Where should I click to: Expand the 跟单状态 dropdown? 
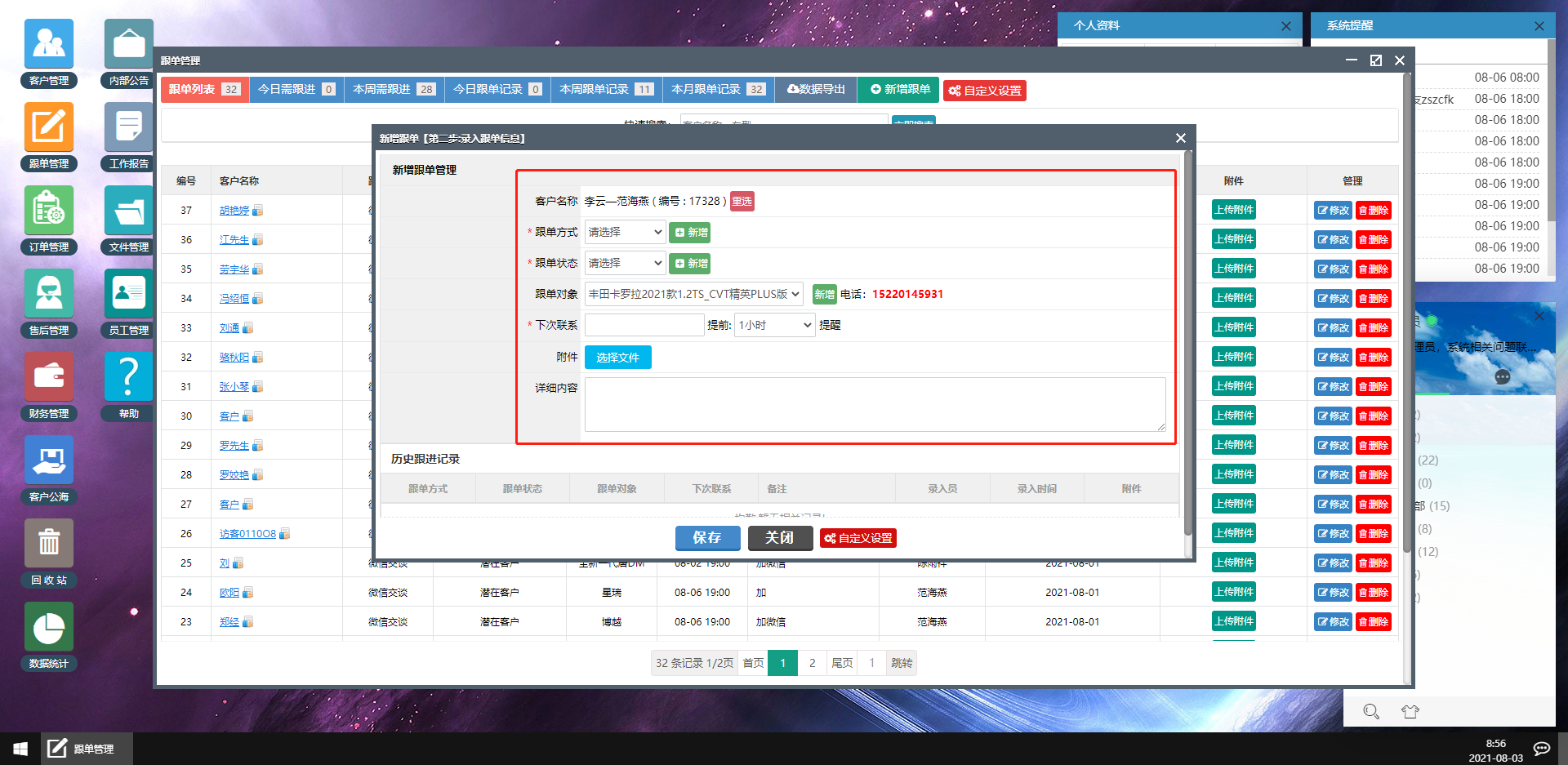(625, 263)
